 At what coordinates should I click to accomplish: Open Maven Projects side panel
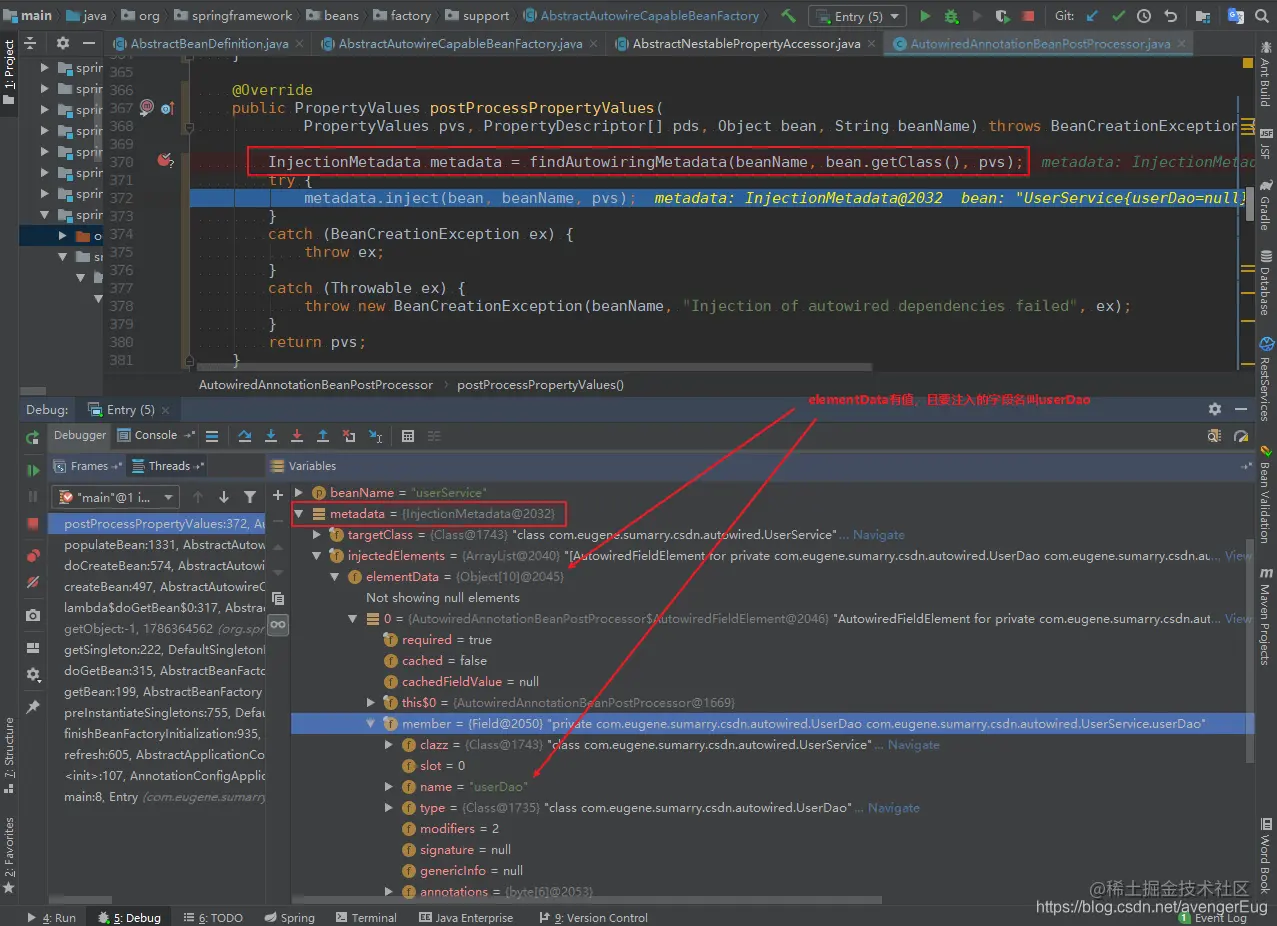pyautogui.click(x=1266, y=617)
